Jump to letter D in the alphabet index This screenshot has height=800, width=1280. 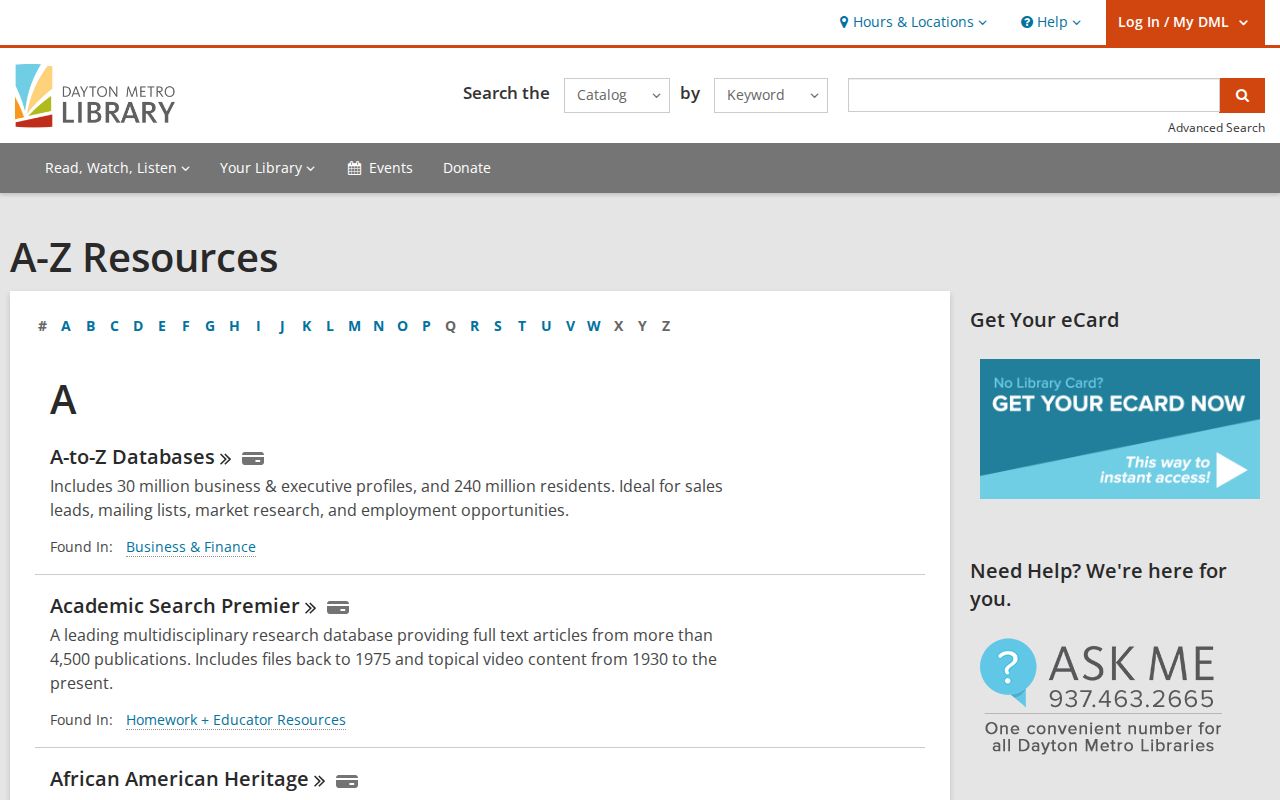(138, 326)
